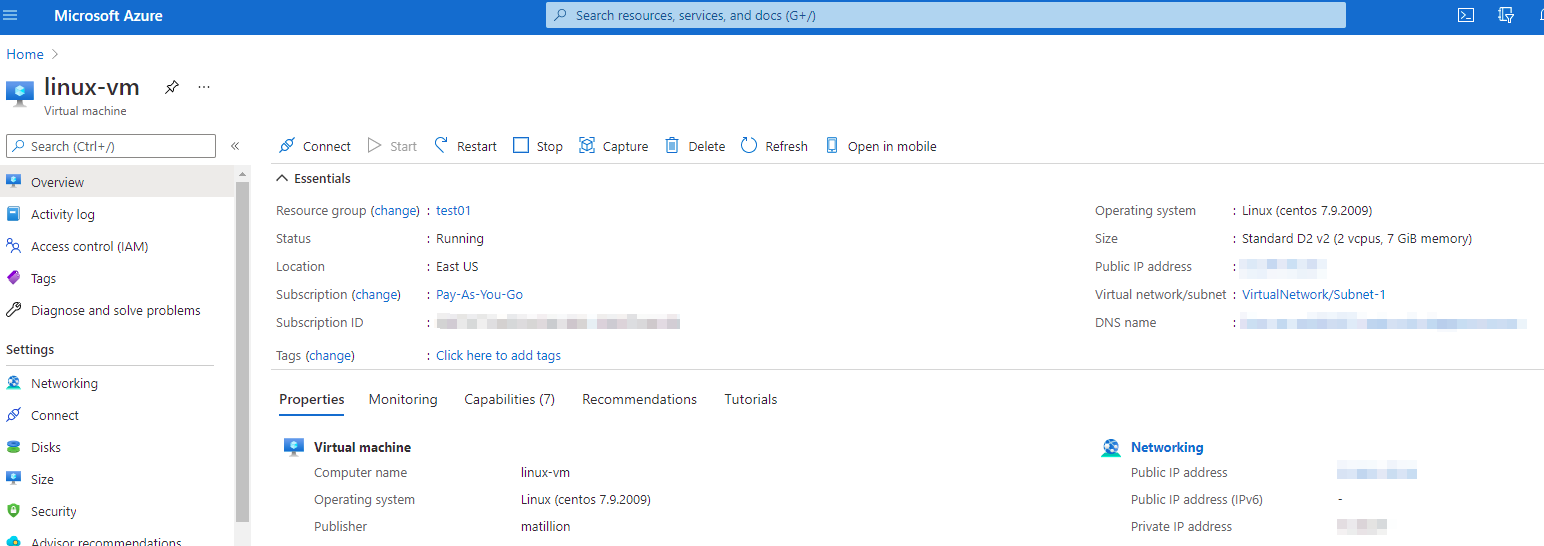Click the 'East US' location value

click(457, 266)
